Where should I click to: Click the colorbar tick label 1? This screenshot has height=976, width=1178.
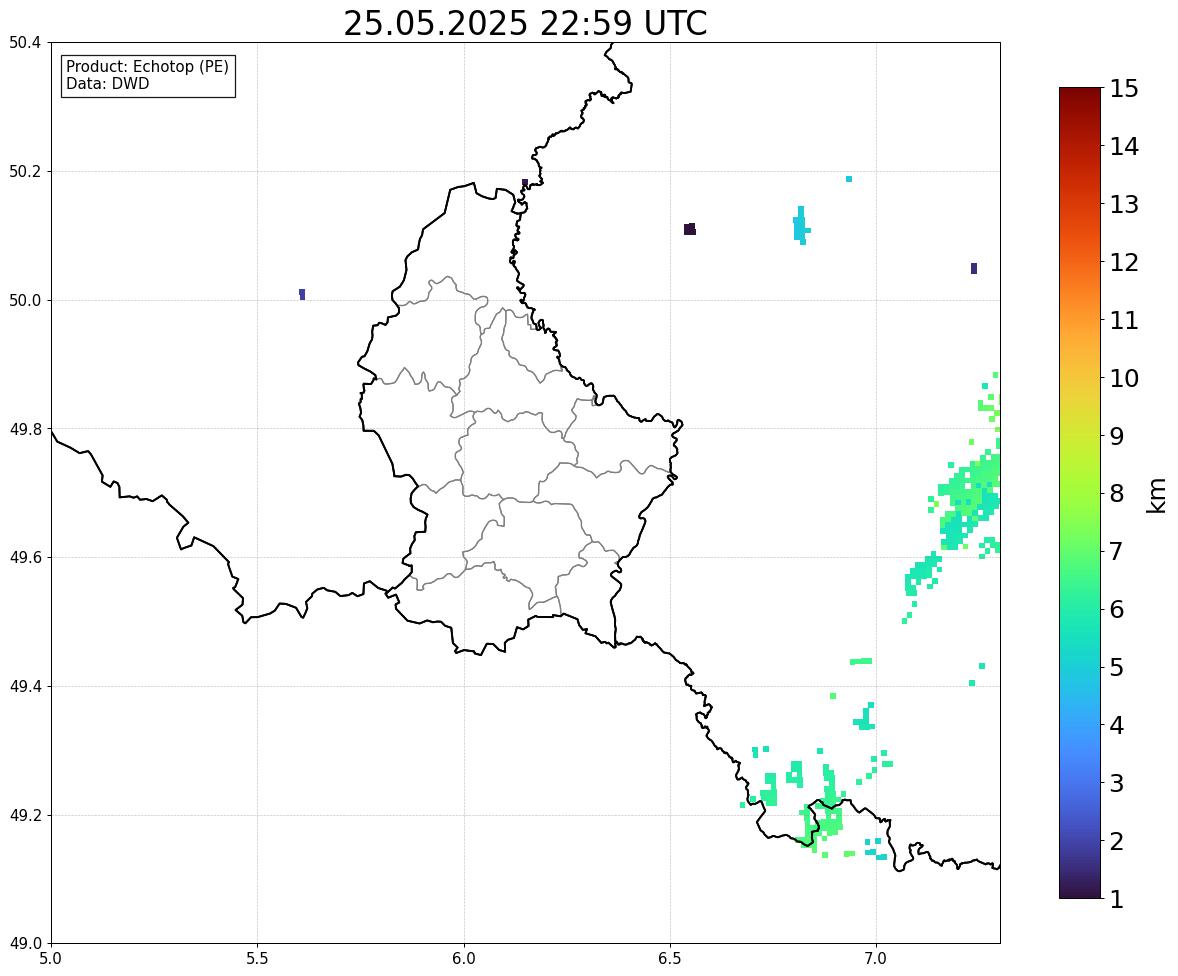1117,899
